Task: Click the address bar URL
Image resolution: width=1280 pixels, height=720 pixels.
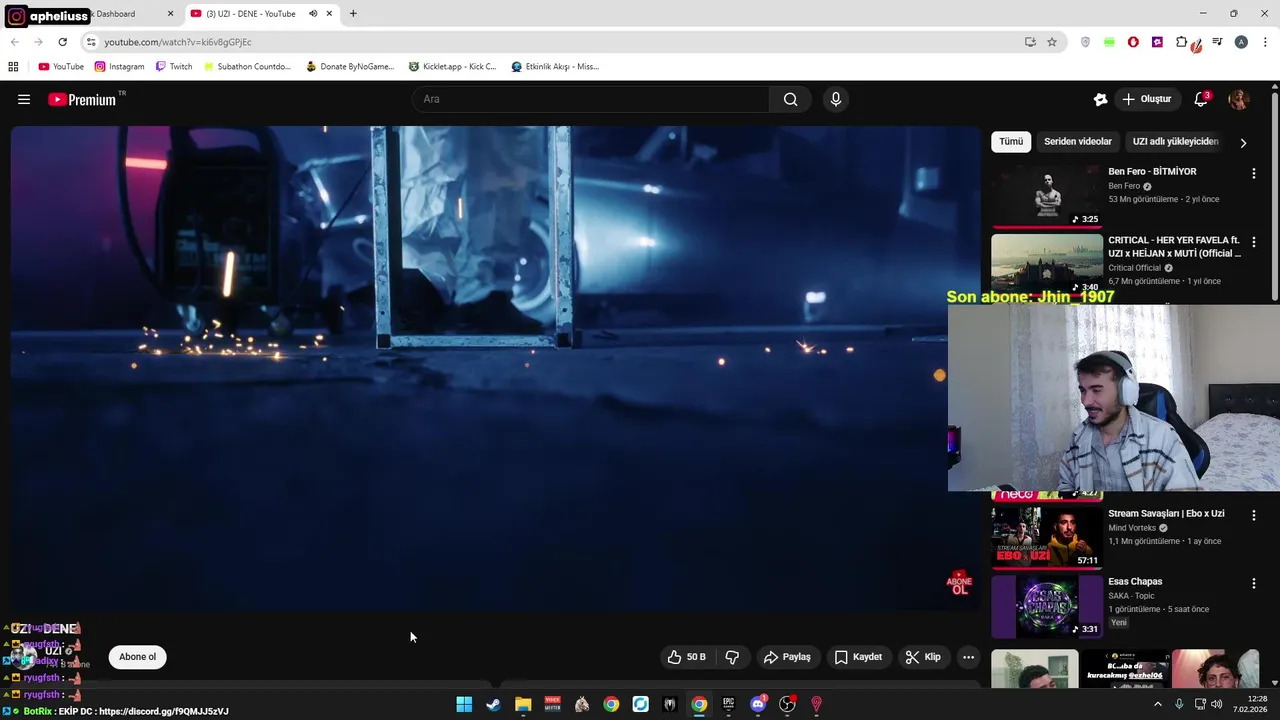Action: coord(178,42)
